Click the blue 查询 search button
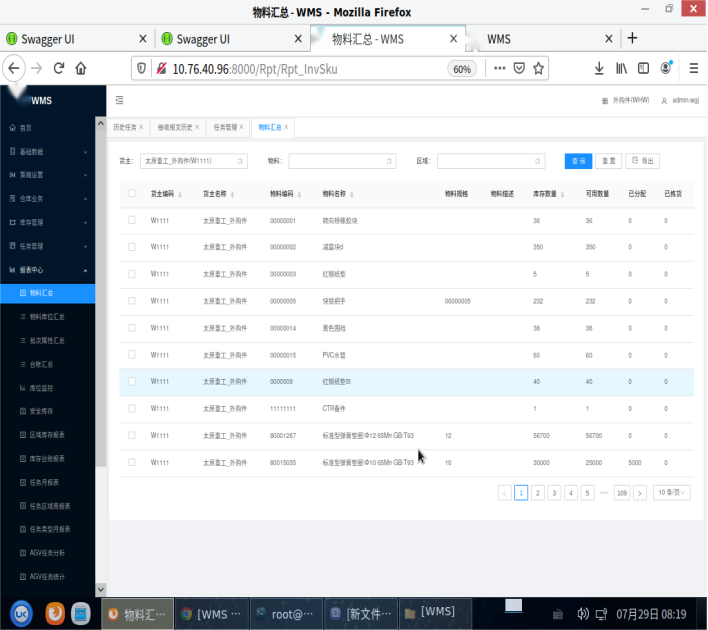This screenshot has width=708, height=630. [x=578, y=161]
